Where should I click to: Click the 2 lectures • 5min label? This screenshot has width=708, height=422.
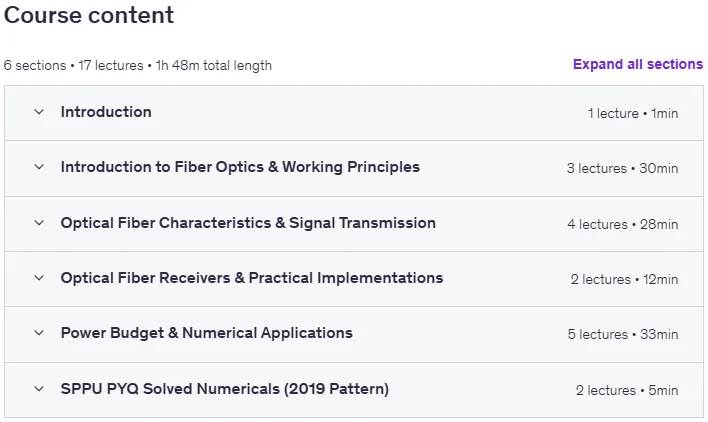click(x=627, y=390)
